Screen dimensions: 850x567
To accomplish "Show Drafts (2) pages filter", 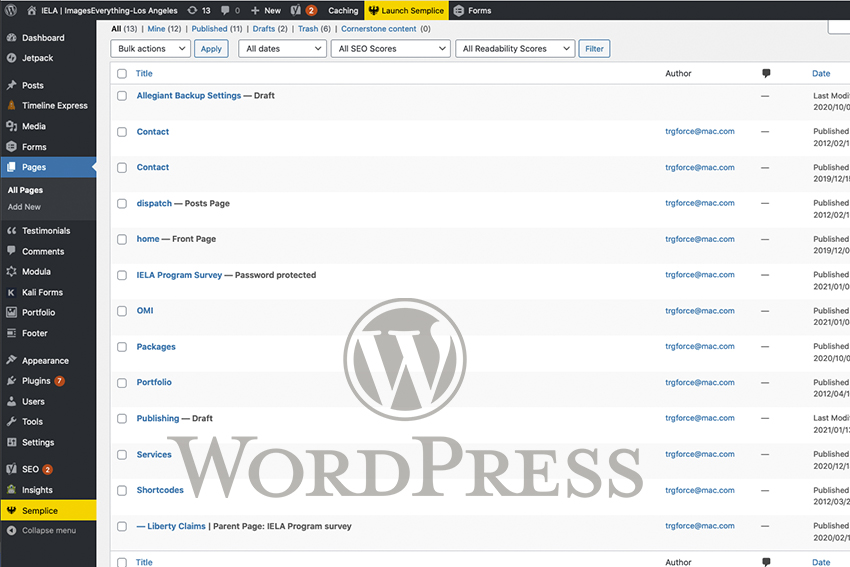I will (x=270, y=29).
